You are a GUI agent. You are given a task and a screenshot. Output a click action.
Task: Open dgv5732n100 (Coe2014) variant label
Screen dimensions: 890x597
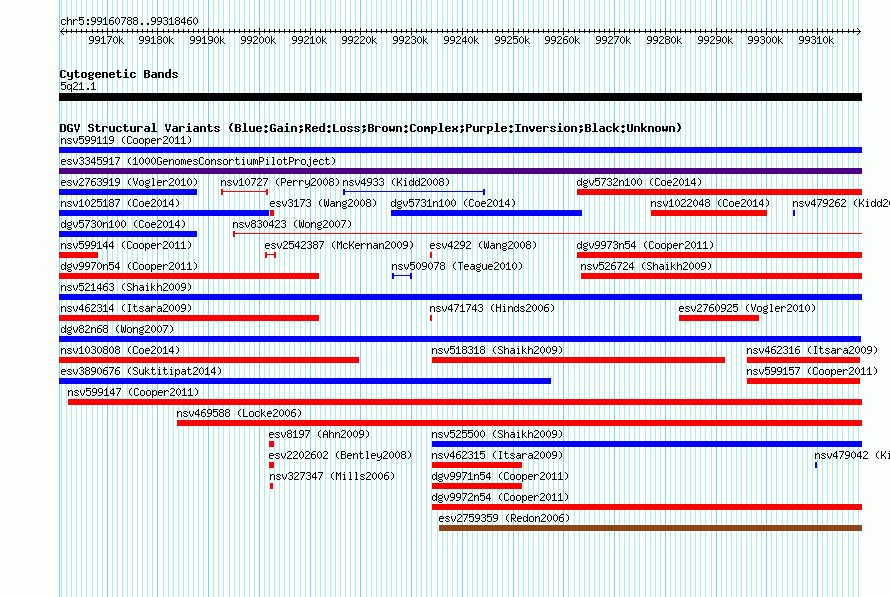[639, 182]
